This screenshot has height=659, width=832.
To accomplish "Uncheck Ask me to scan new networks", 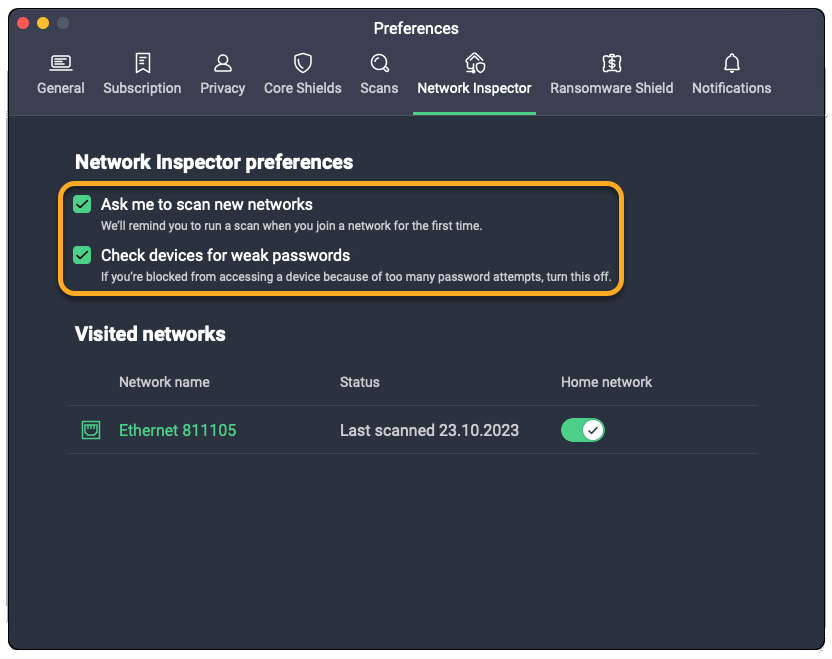I will tap(83, 204).
